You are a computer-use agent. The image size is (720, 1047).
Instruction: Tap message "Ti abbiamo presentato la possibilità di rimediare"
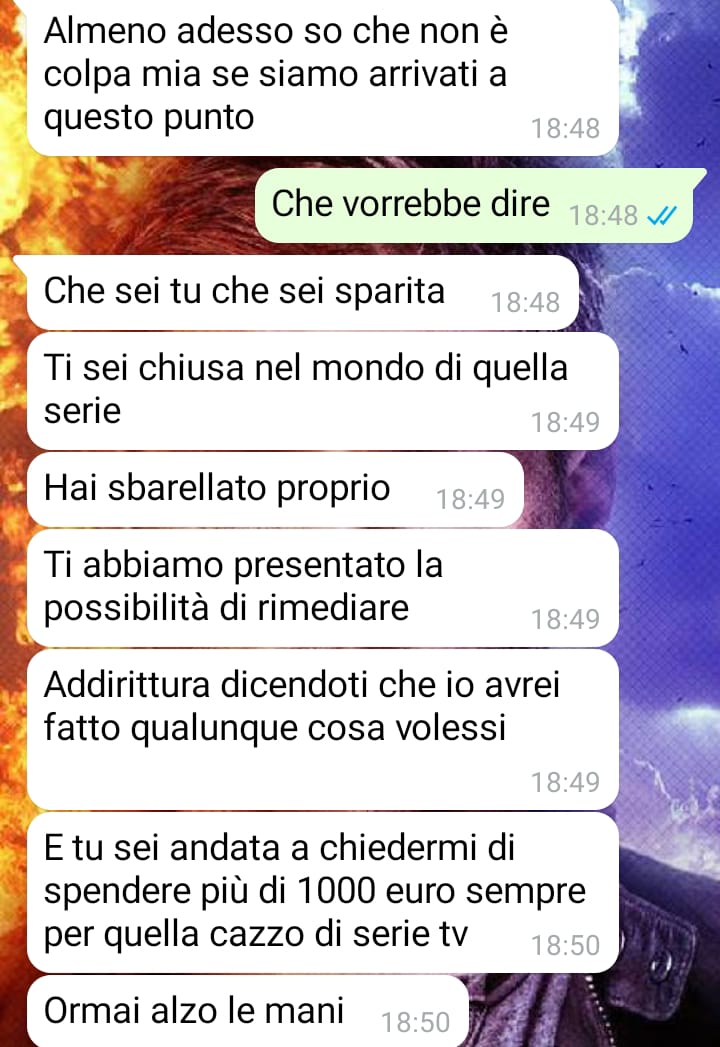pyautogui.click(x=323, y=588)
